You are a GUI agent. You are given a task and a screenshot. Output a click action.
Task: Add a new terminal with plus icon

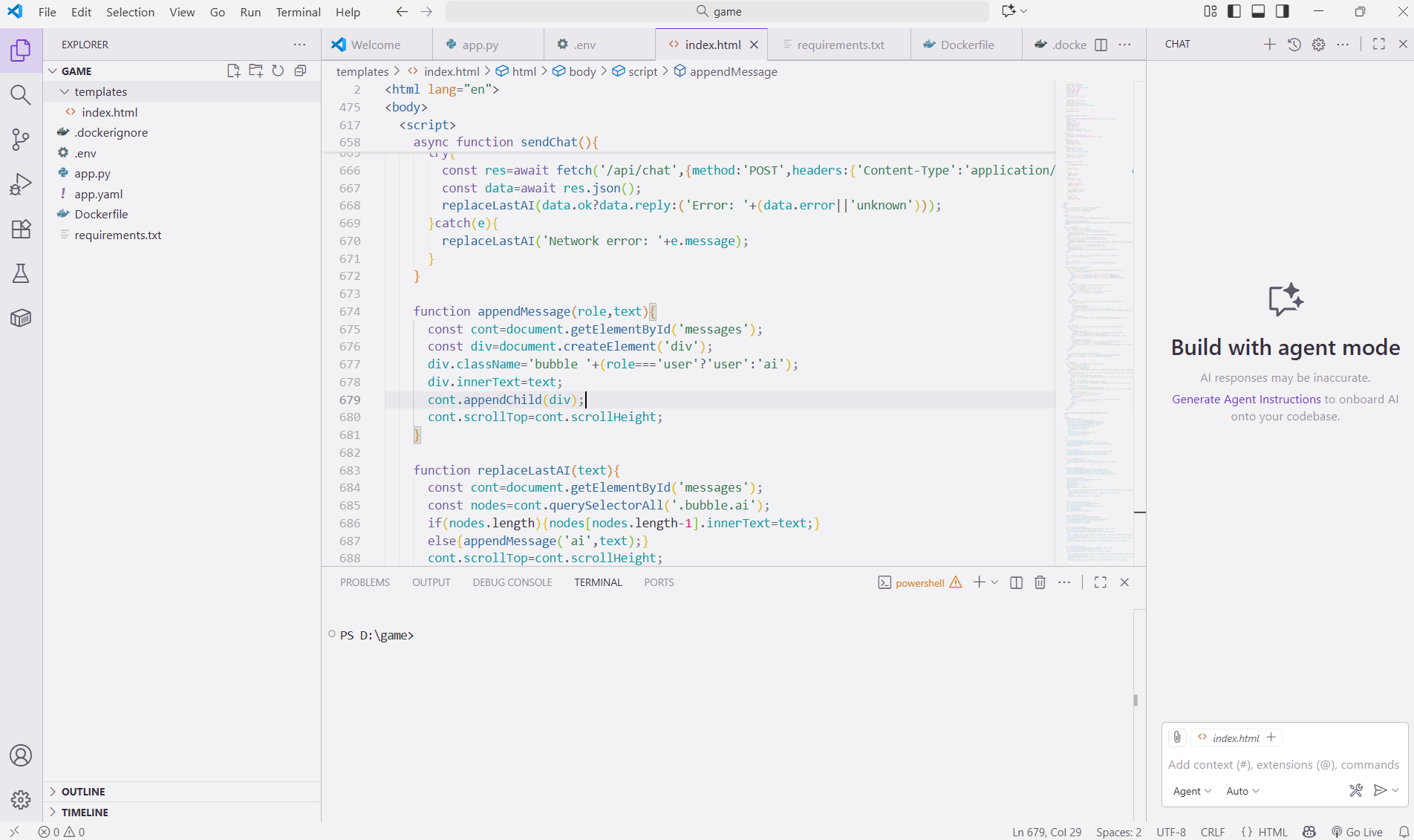[x=980, y=582]
